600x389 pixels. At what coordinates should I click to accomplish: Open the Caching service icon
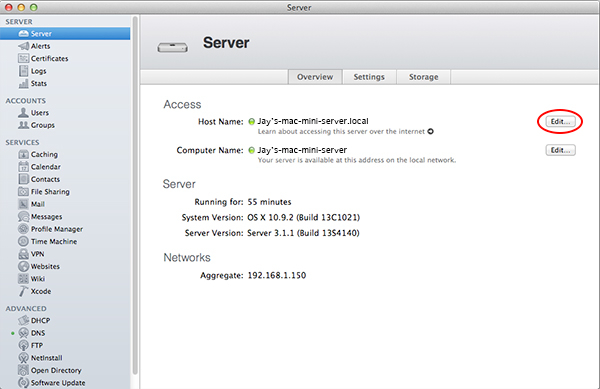click(23, 155)
